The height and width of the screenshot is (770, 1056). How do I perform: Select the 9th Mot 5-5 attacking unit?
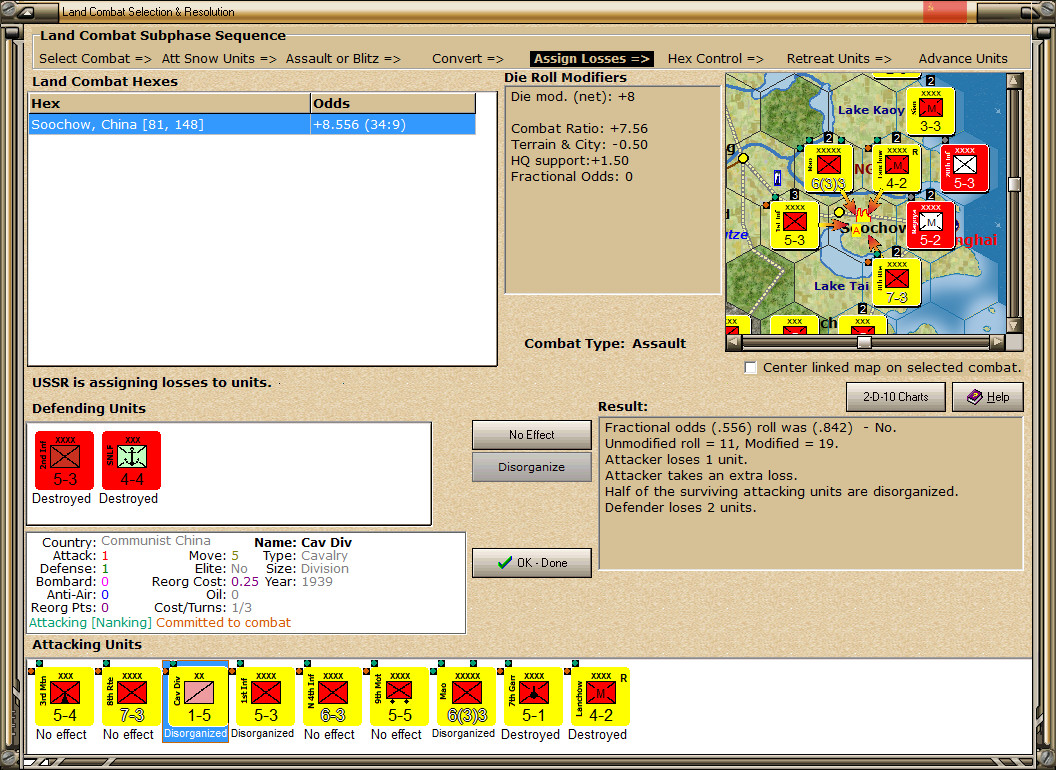pos(399,696)
